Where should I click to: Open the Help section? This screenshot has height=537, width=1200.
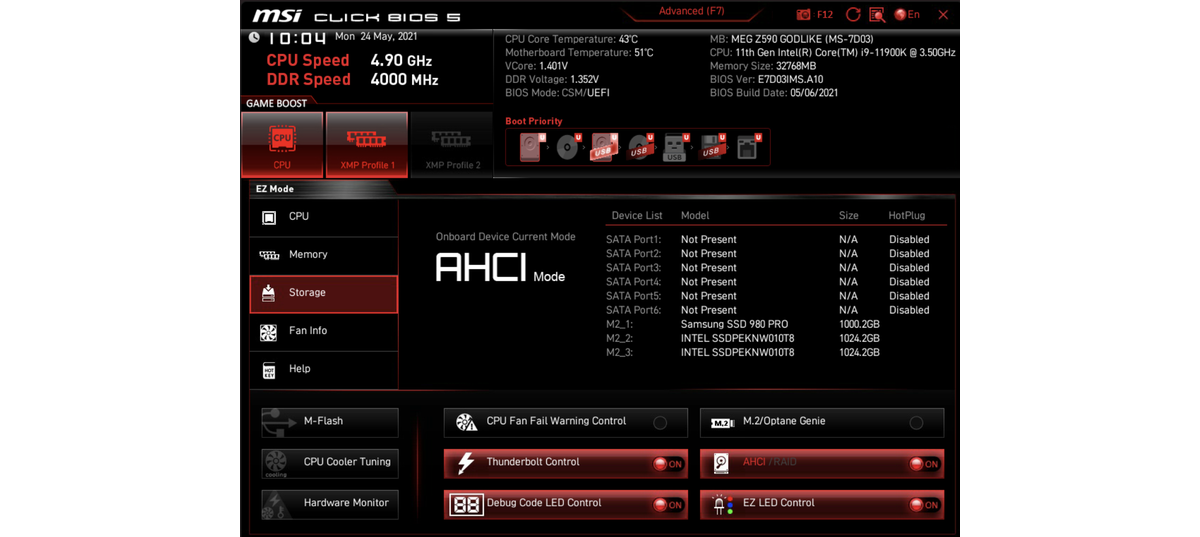tap(323, 369)
